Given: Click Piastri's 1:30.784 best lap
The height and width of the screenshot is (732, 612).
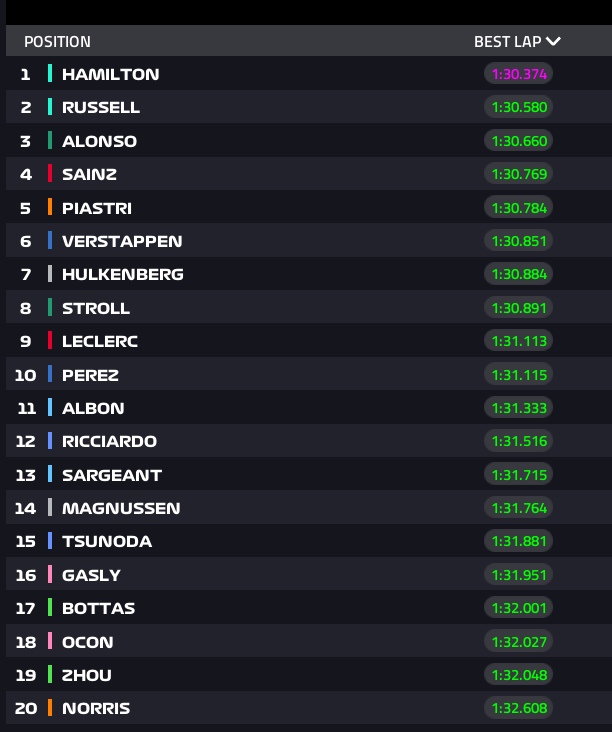Looking at the screenshot, I should click(x=519, y=208).
